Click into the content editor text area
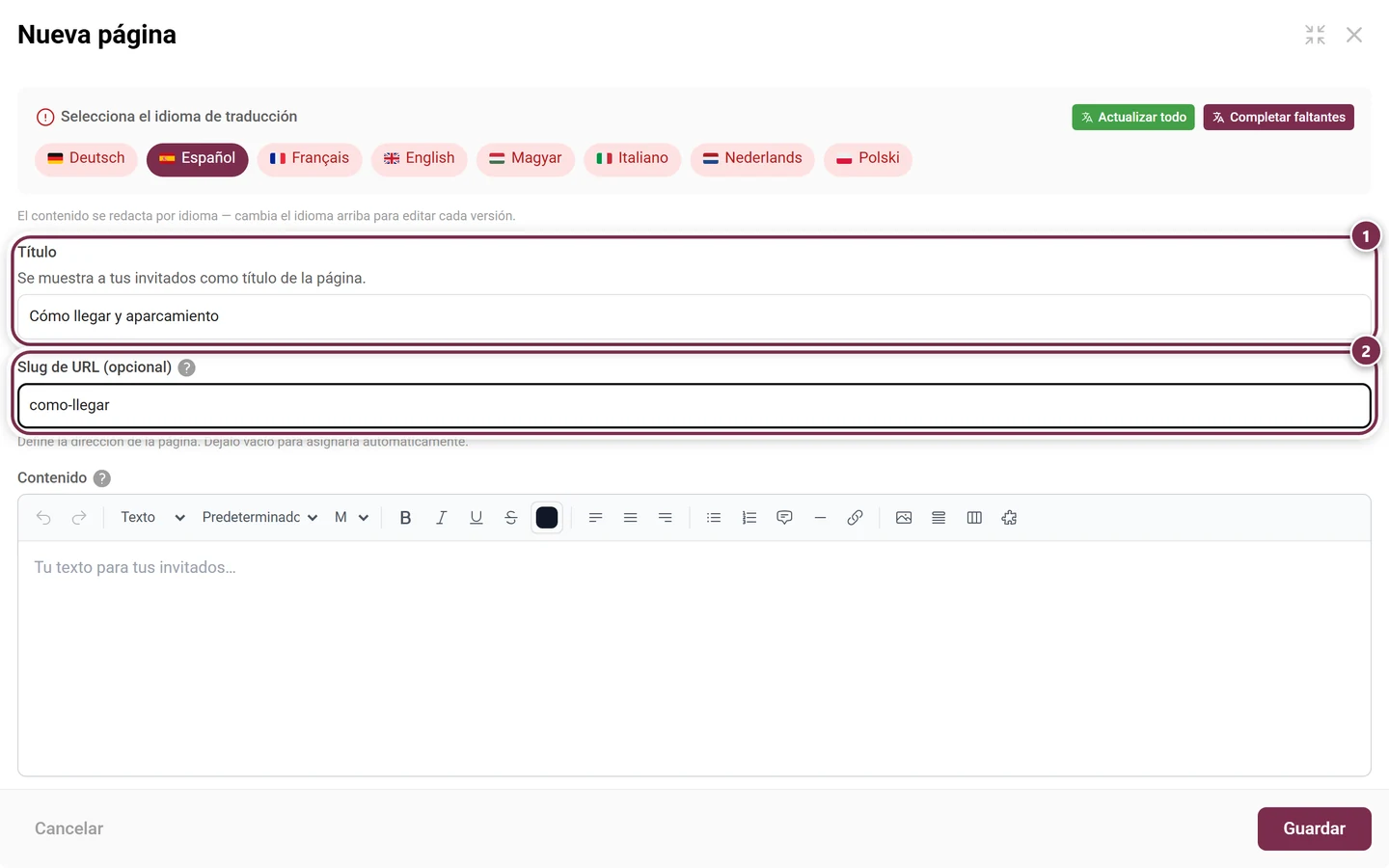 (694, 659)
